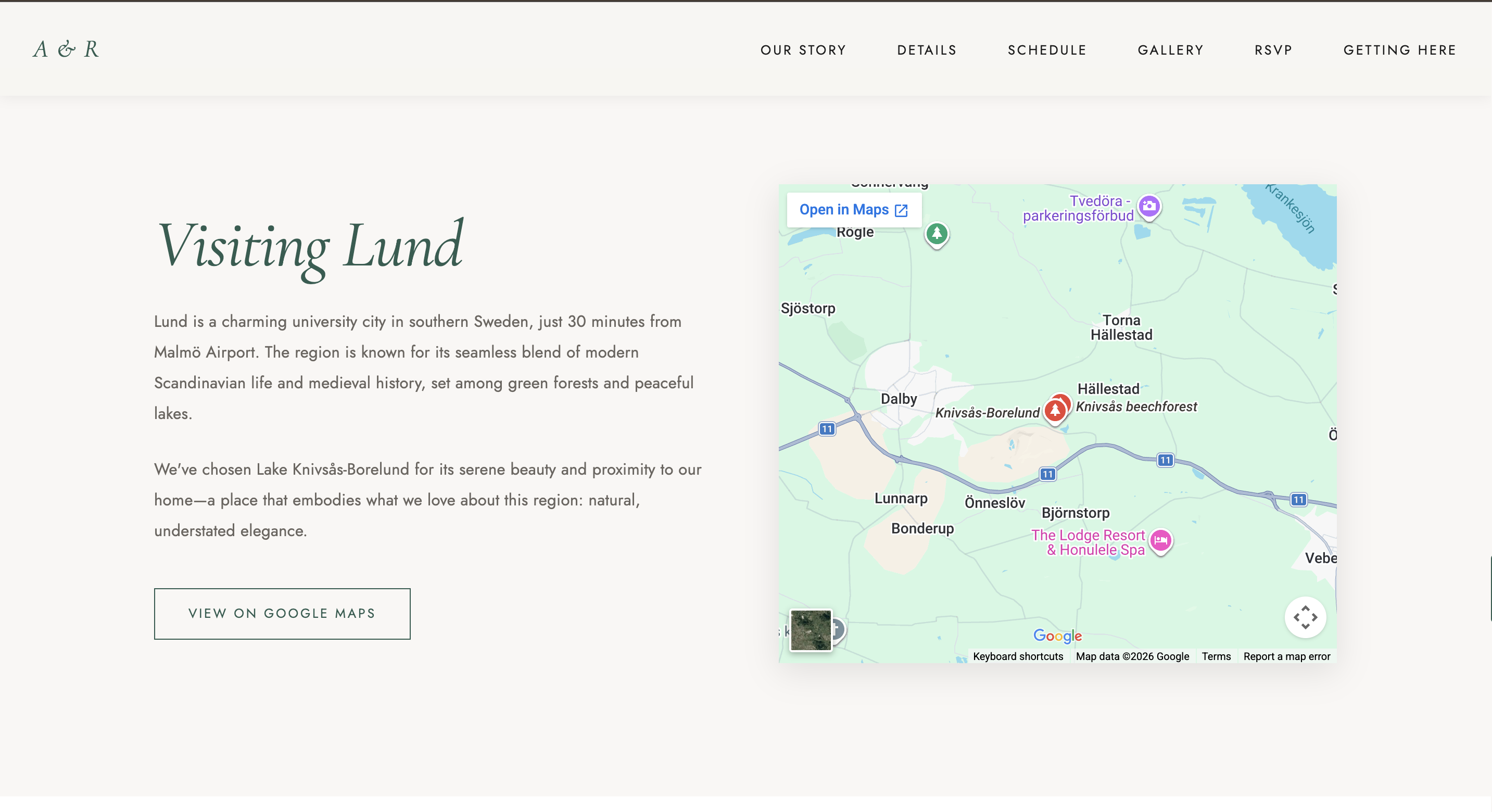Image resolution: width=1492 pixels, height=812 pixels.
Task: Click the Tvedöra - parkeringsförbud label
Action: point(1078,209)
